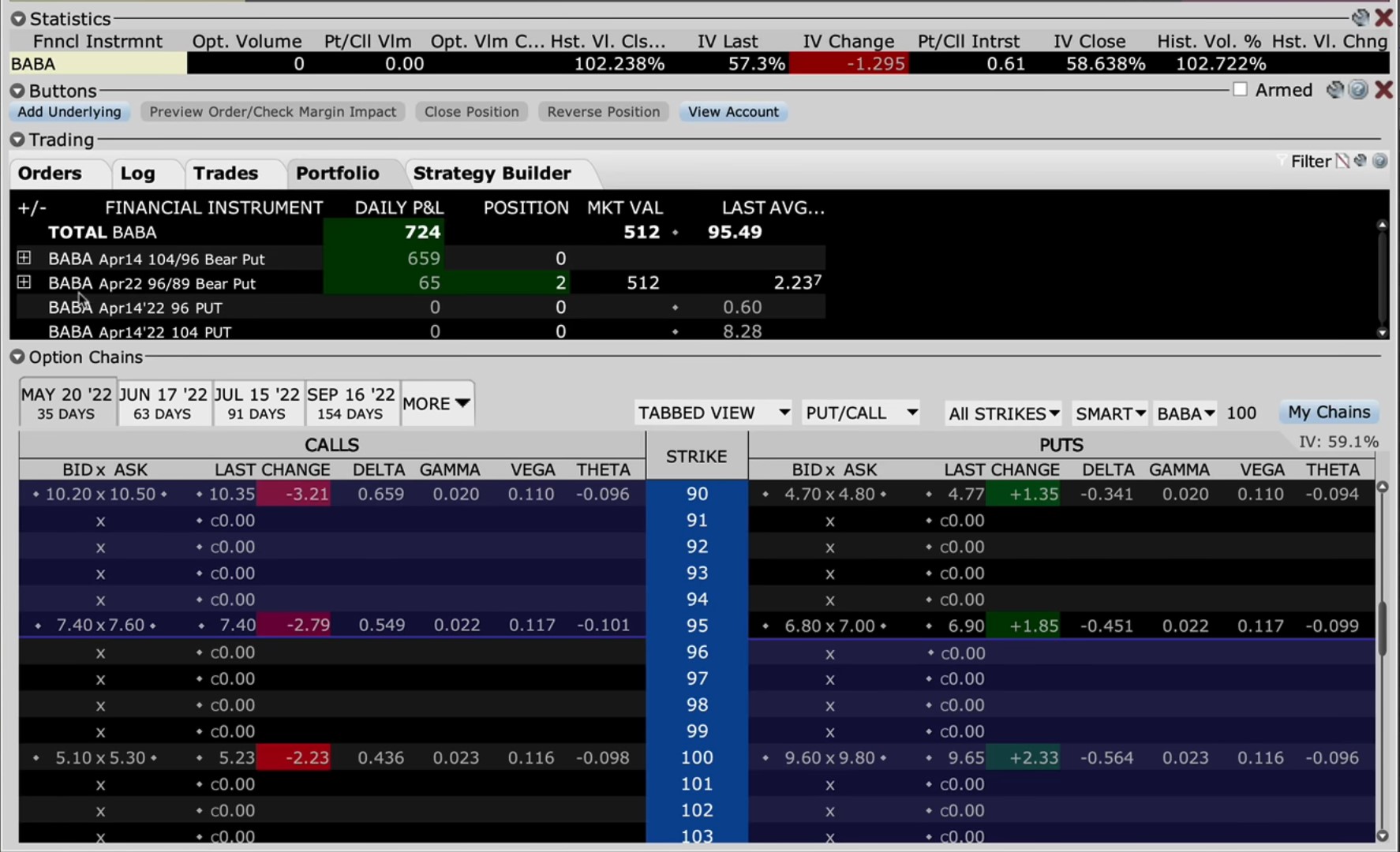Open the PUT/CALL dropdown
The height and width of the screenshot is (852, 1400).
tap(861, 413)
